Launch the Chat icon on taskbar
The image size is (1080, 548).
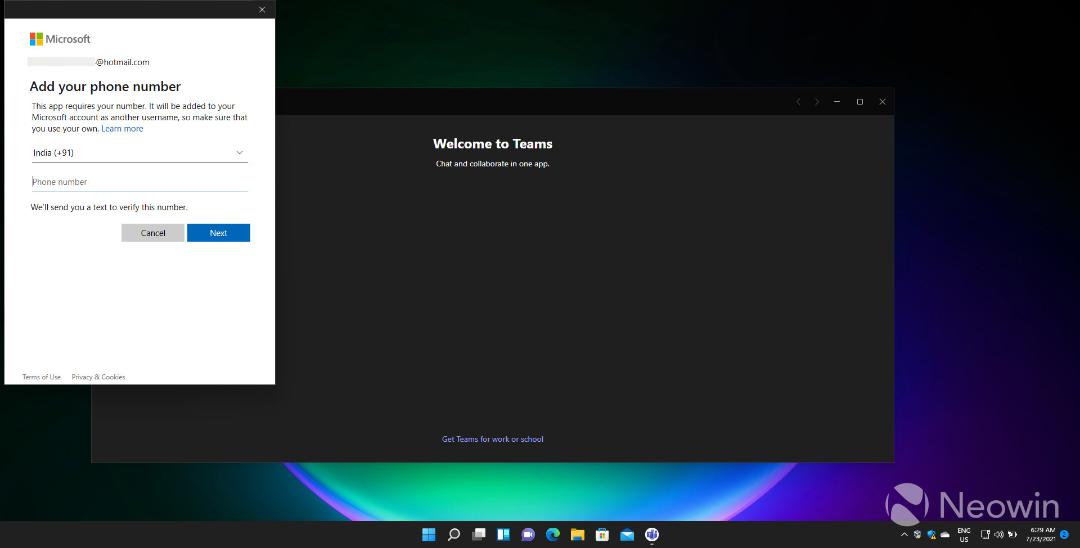click(x=528, y=534)
